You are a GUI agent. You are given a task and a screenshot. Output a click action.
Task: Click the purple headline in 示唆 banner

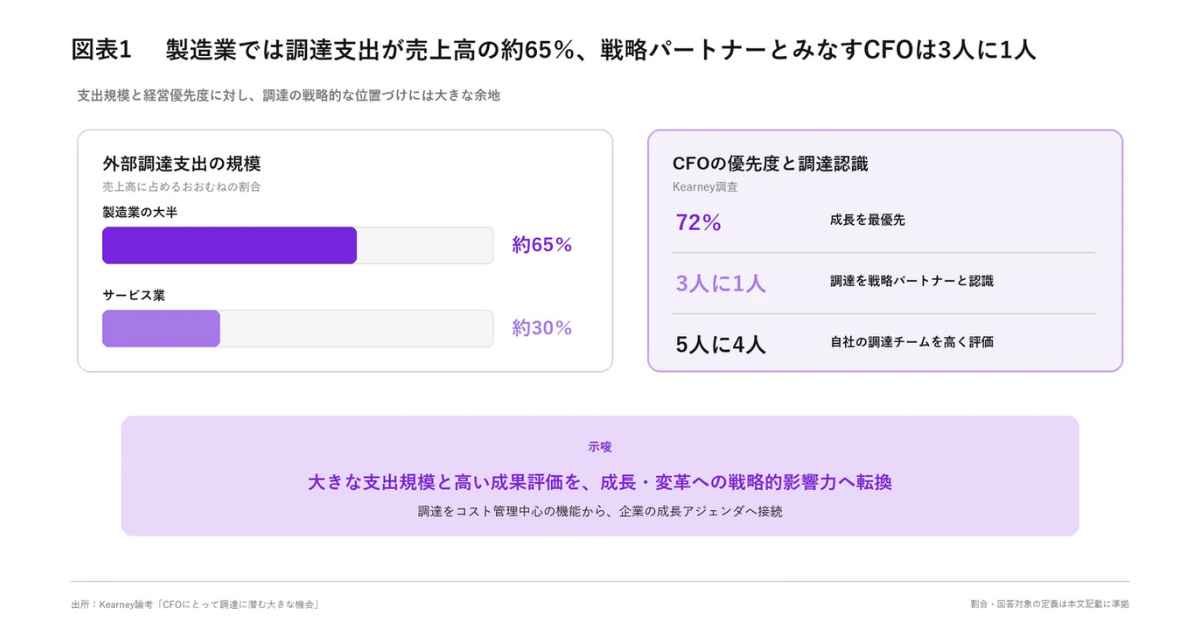tap(600, 482)
